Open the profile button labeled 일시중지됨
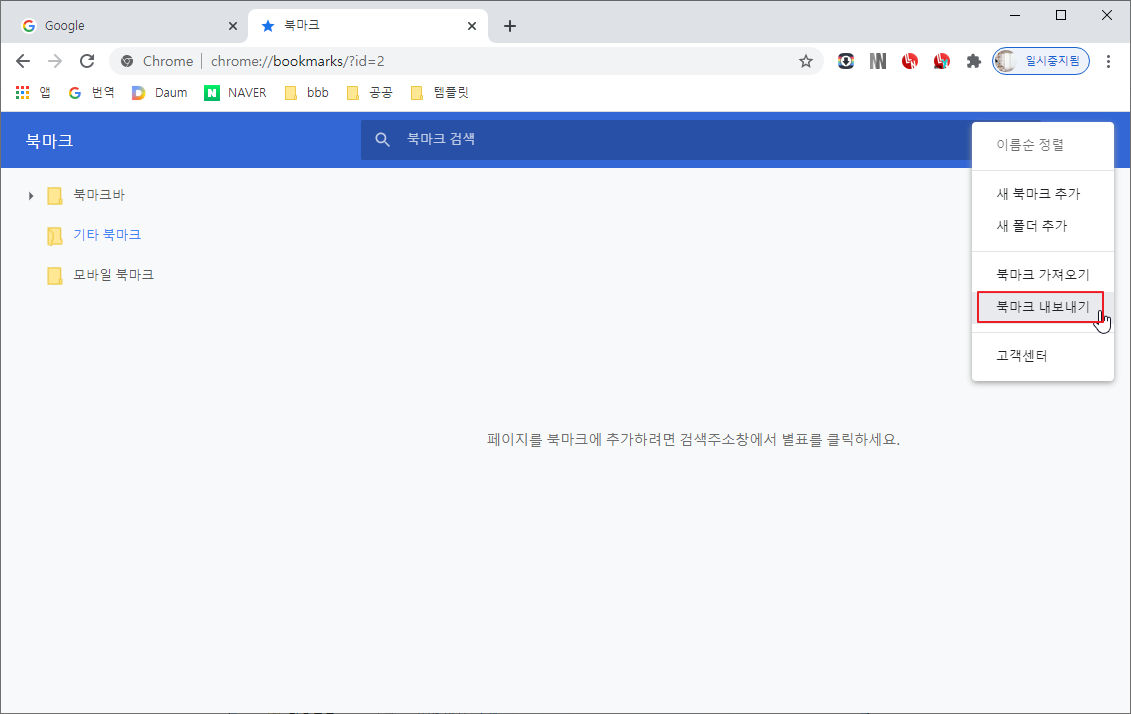 1041,61
